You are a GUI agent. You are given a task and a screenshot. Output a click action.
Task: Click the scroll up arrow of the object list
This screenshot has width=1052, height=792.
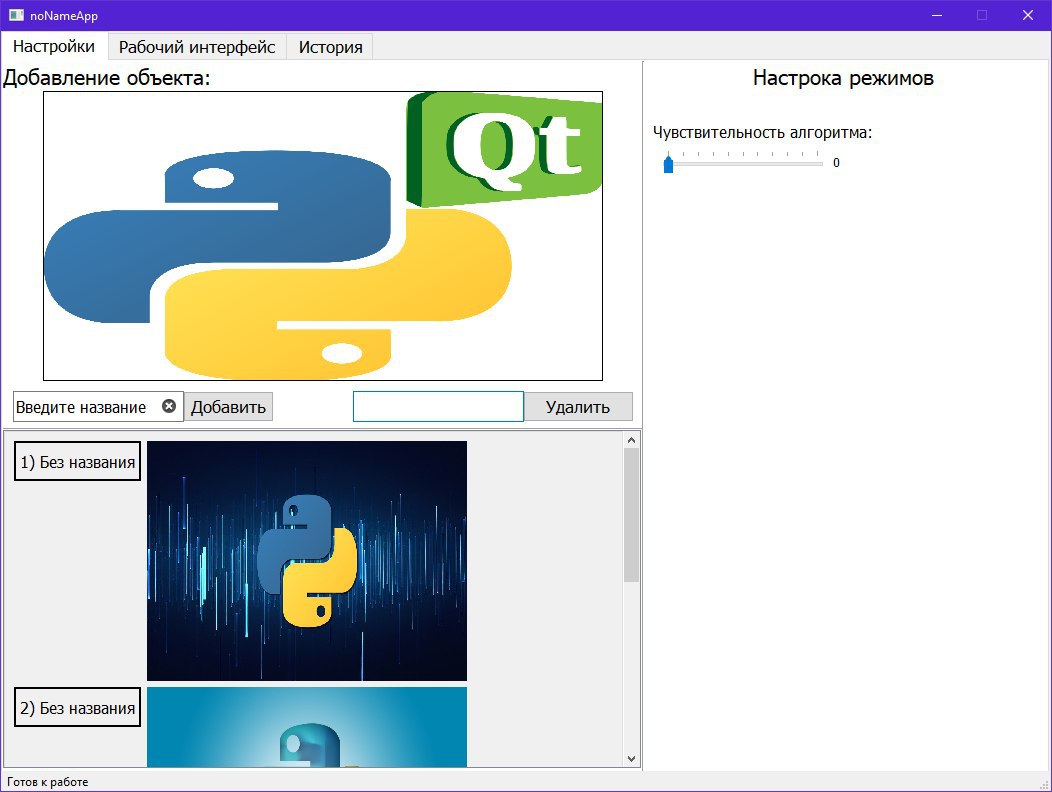tap(631, 440)
